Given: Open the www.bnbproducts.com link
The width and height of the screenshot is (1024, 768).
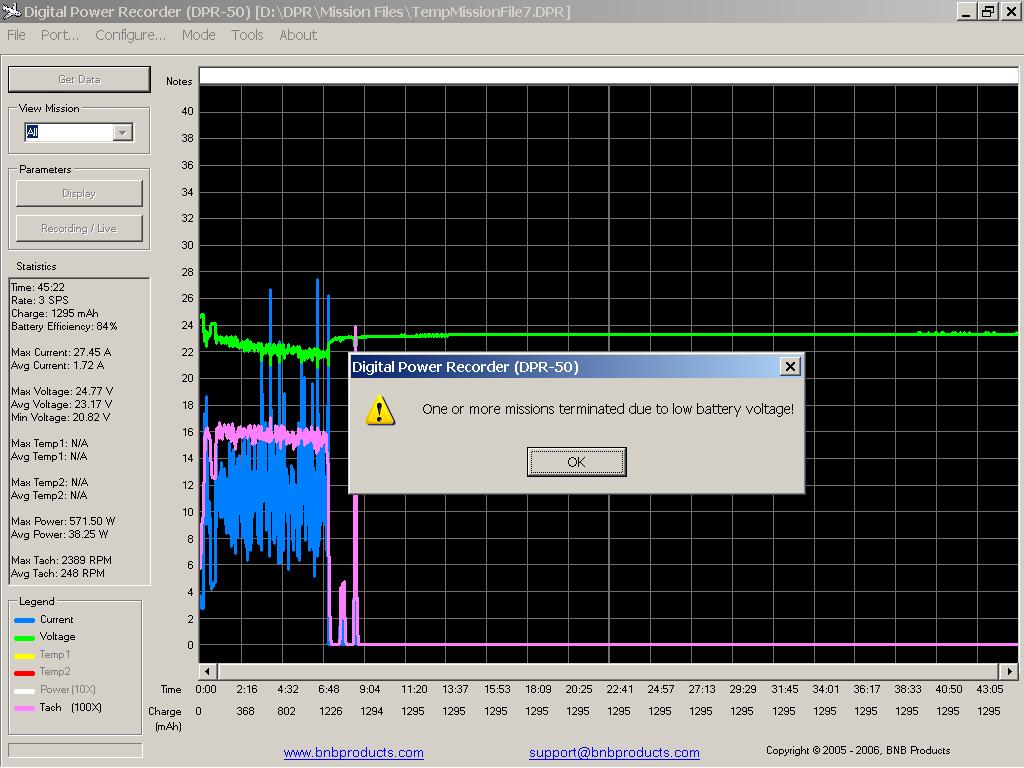Looking at the screenshot, I should (353, 752).
